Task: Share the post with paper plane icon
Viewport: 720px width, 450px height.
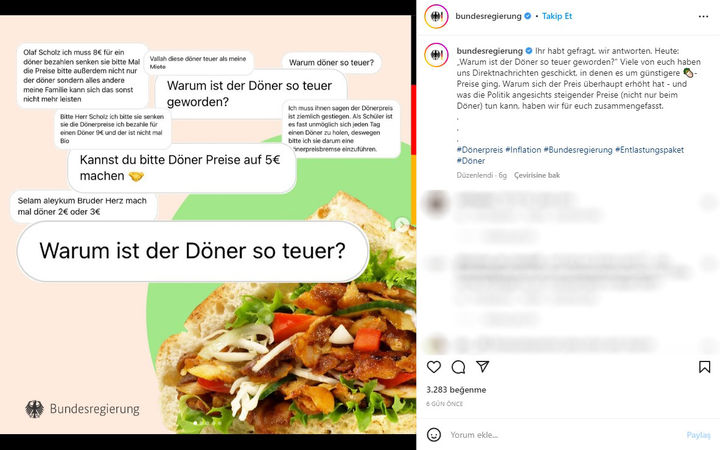Action: click(482, 366)
